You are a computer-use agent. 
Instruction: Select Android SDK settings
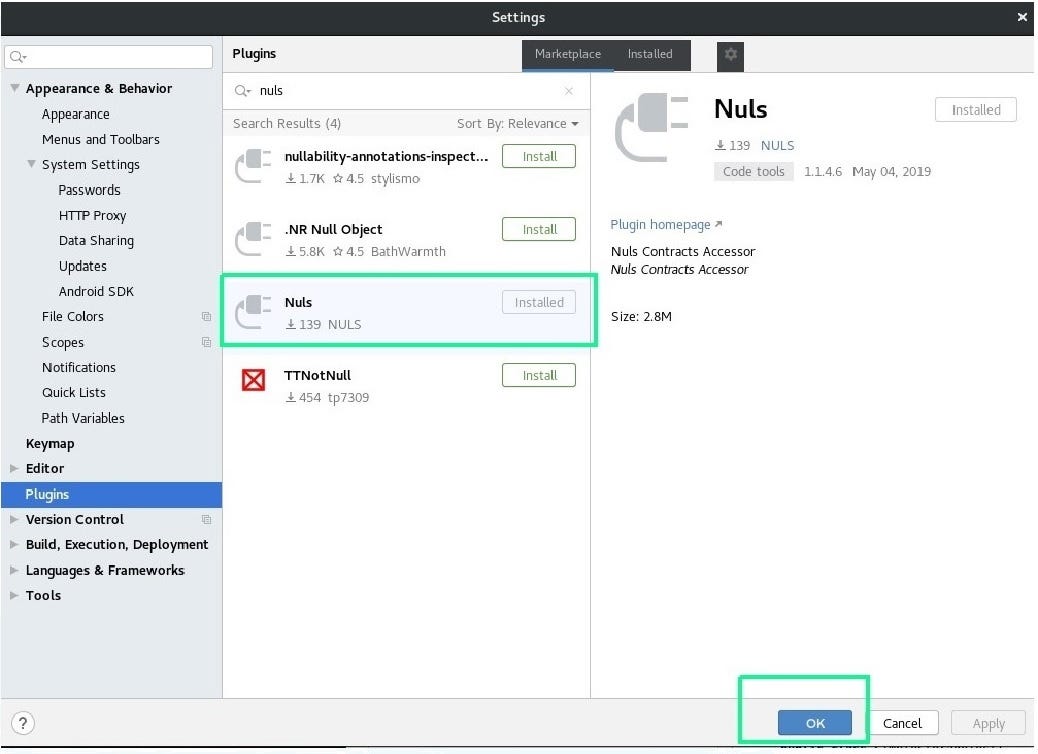[96, 291]
